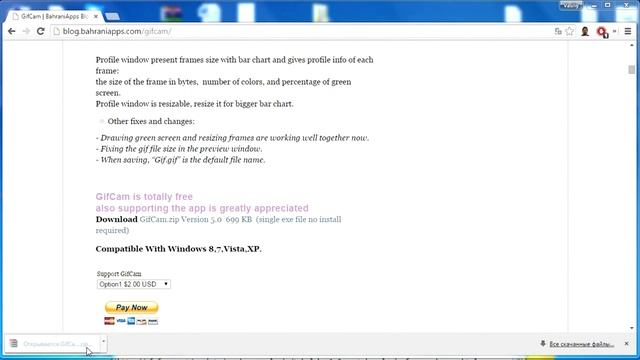Click "Other fixes and changes:" text
Screen dimensions: 640x360
(x=151, y=122)
